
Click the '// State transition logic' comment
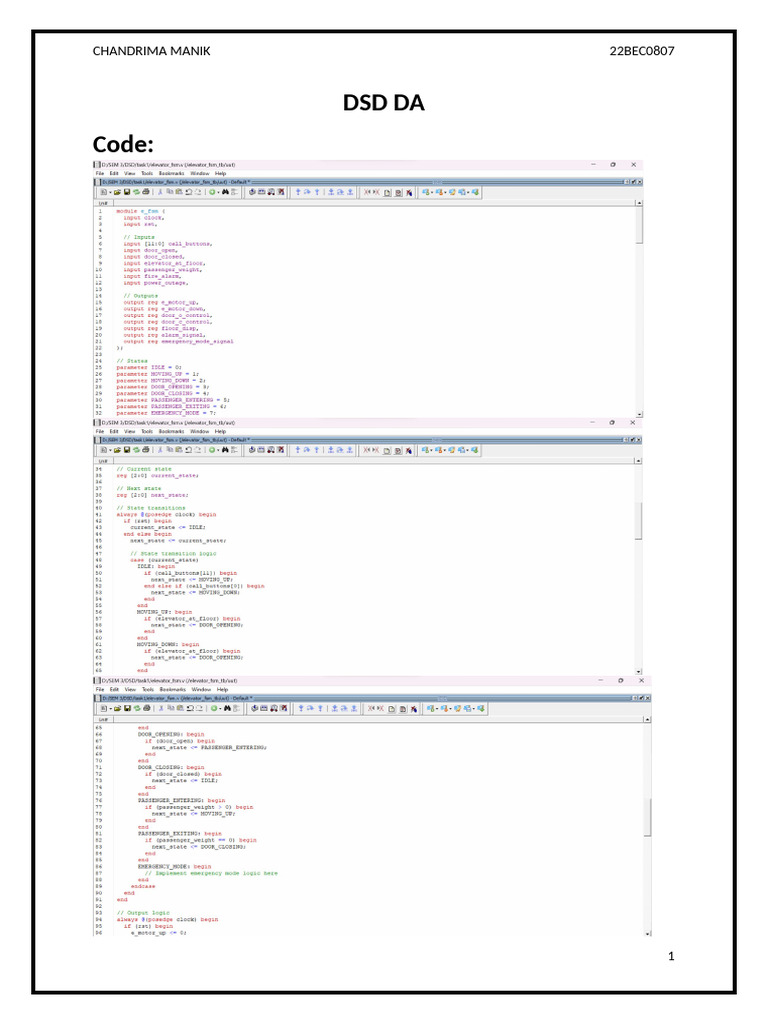(173, 553)
